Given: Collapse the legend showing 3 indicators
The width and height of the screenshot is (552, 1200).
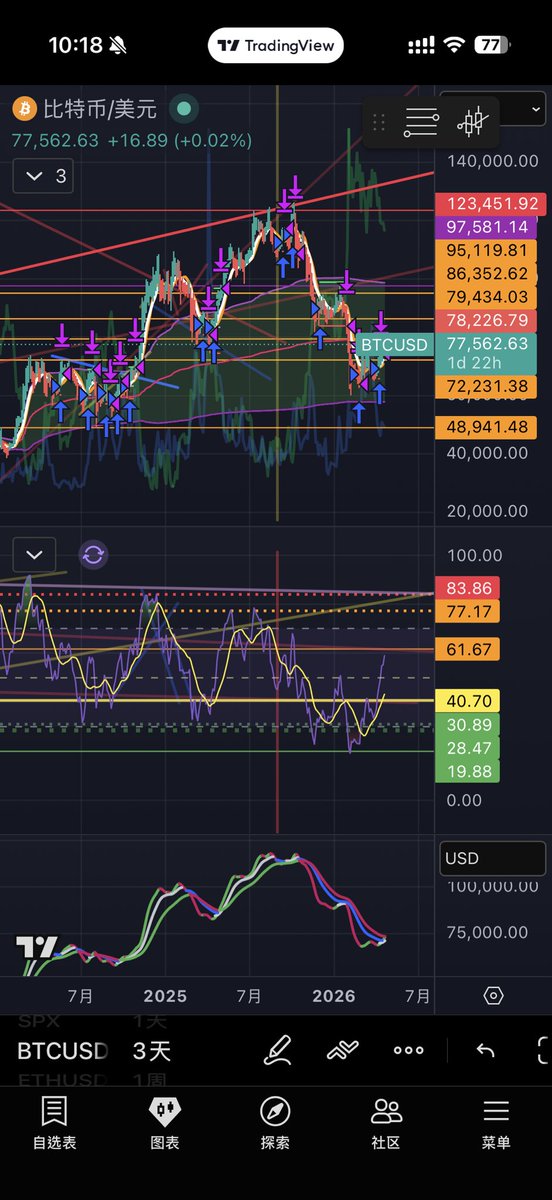Looking at the screenshot, I should click(x=45, y=176).
